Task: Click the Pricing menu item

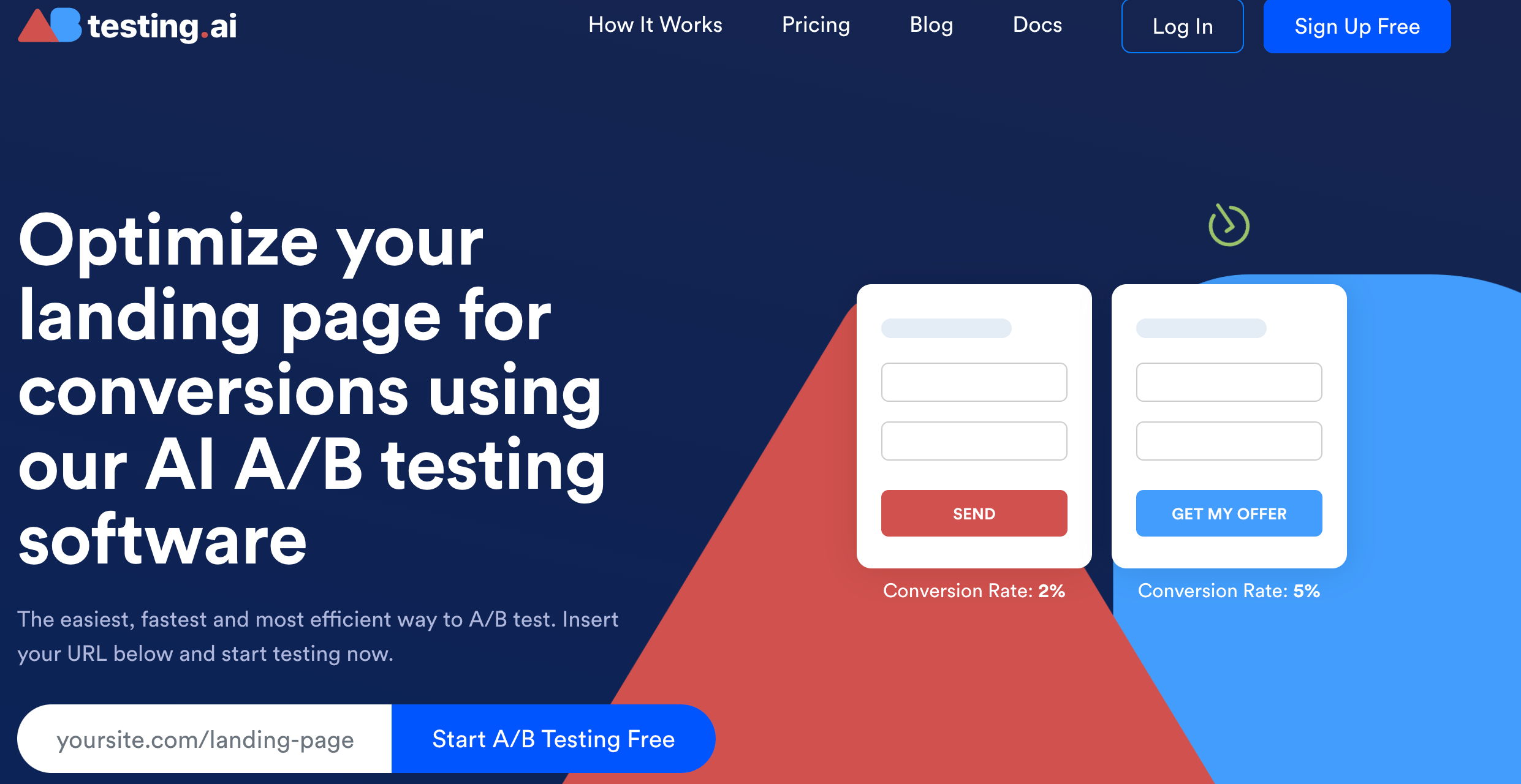Action: point(815,25)
